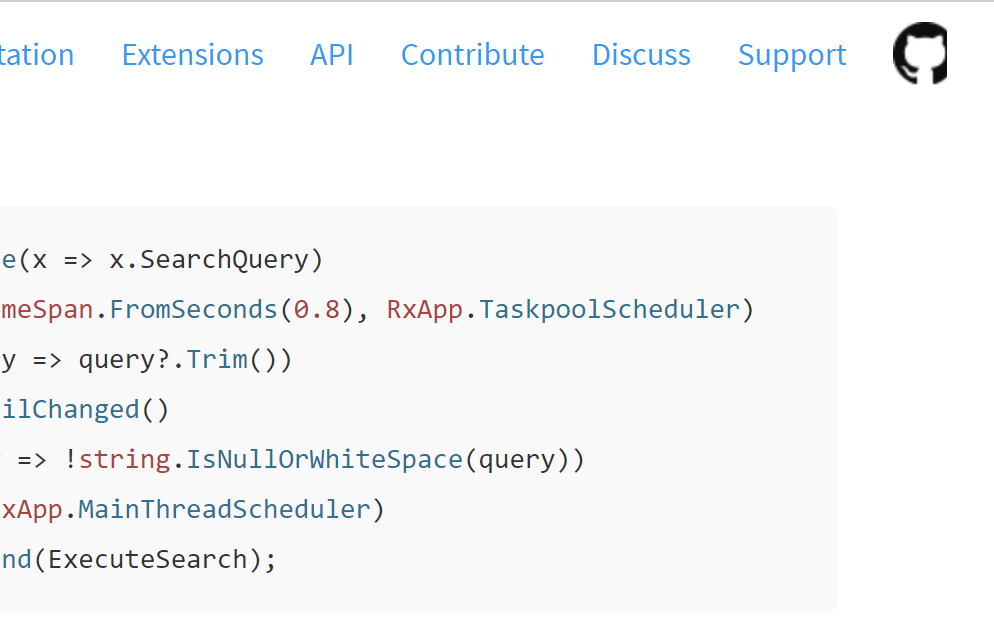Open the Support nav link
This screenshot has width=994, height=636.
pyautogui.click(x=792, y=56)
